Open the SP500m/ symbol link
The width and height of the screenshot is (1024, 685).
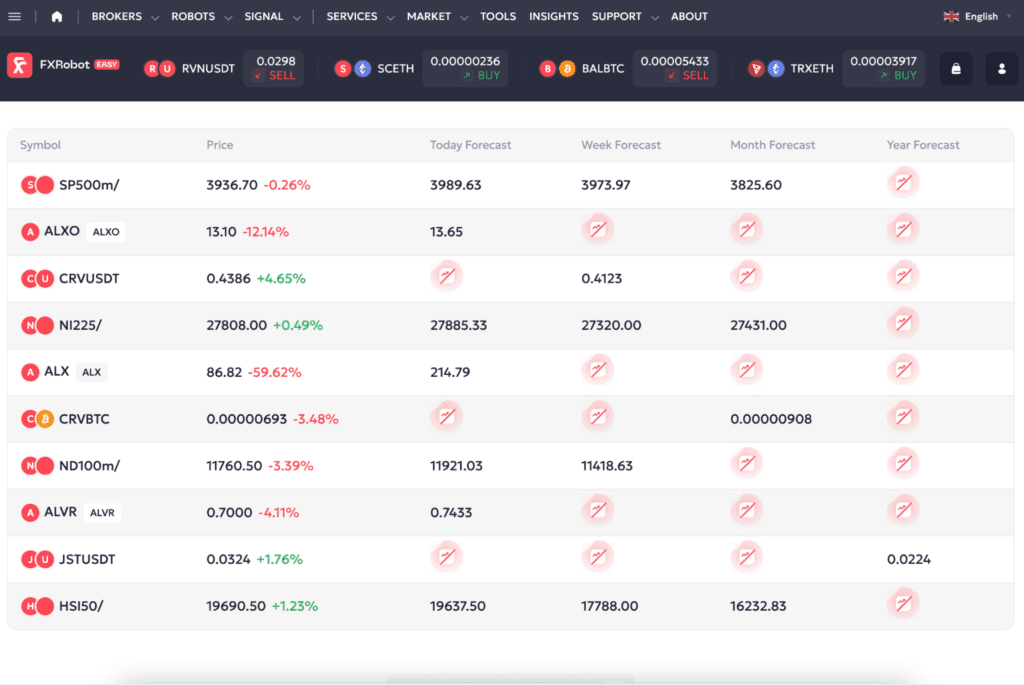pyautogui.click(x=89, y=185)
